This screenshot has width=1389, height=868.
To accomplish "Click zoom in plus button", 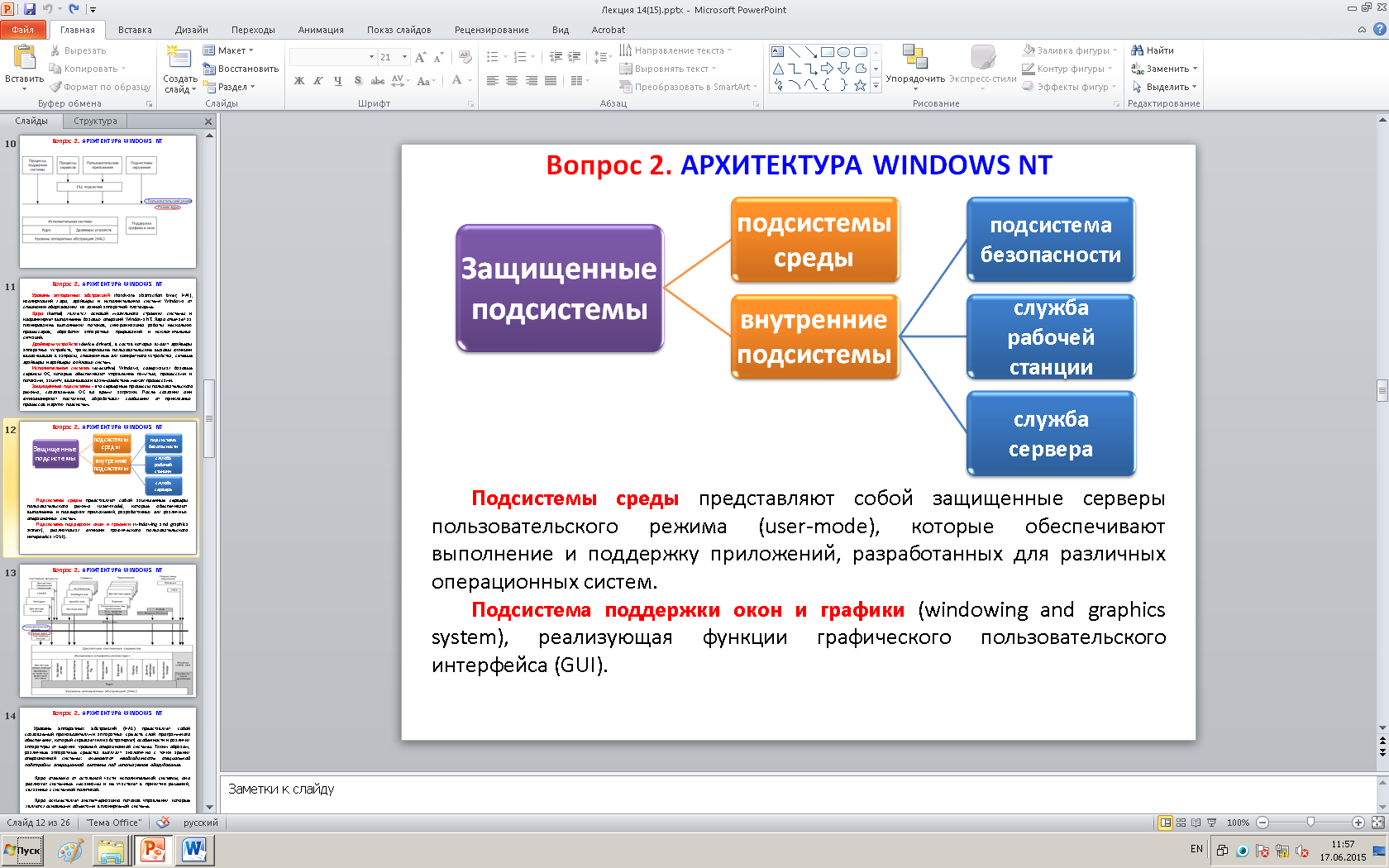I will (1358, 823).
